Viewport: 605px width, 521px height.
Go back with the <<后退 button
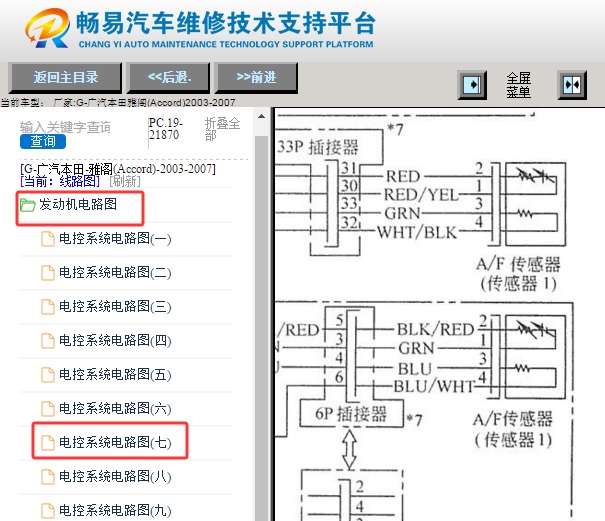pos(169,78)
